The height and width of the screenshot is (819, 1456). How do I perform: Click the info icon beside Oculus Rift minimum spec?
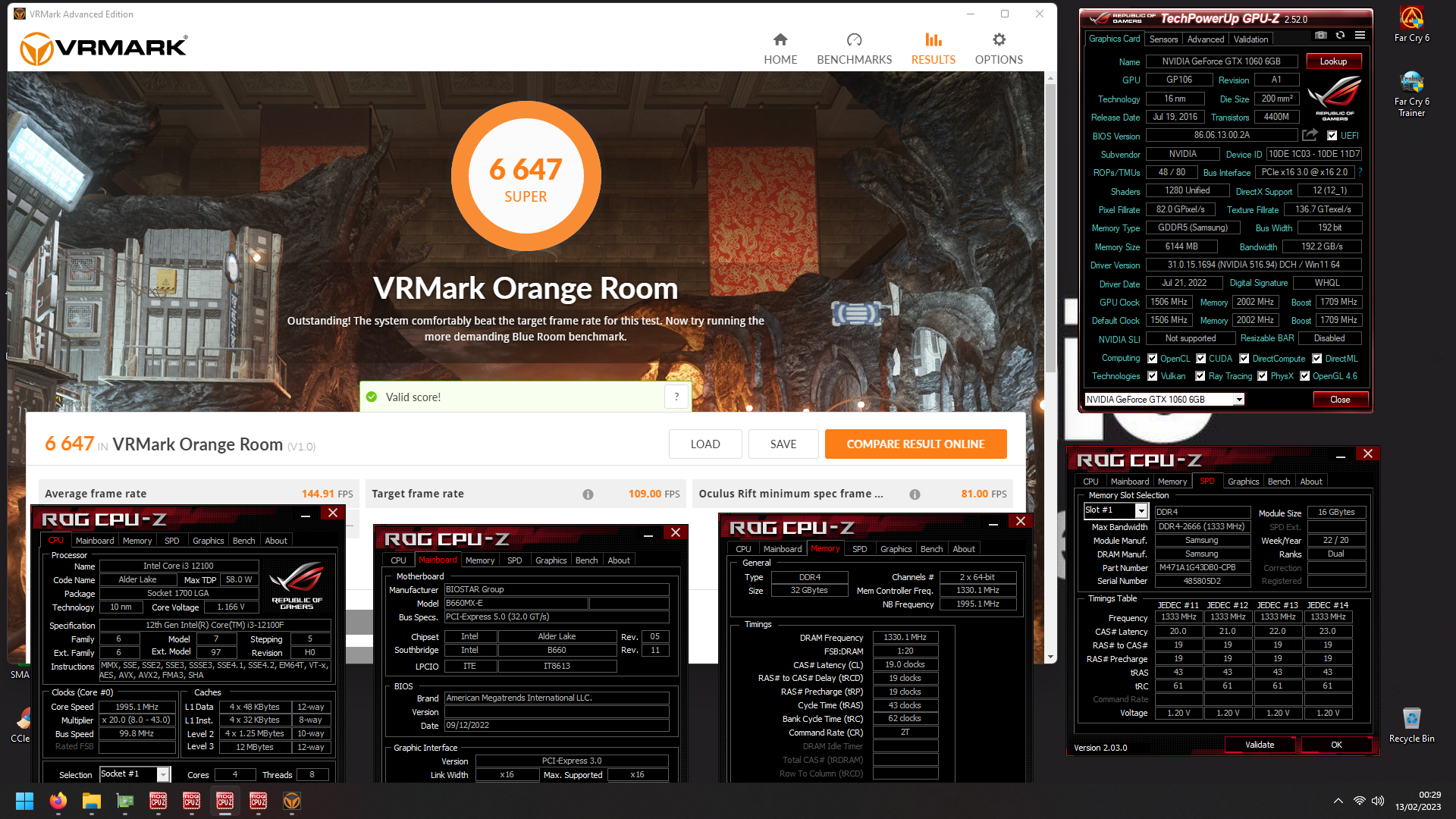(x=915, y=494)
